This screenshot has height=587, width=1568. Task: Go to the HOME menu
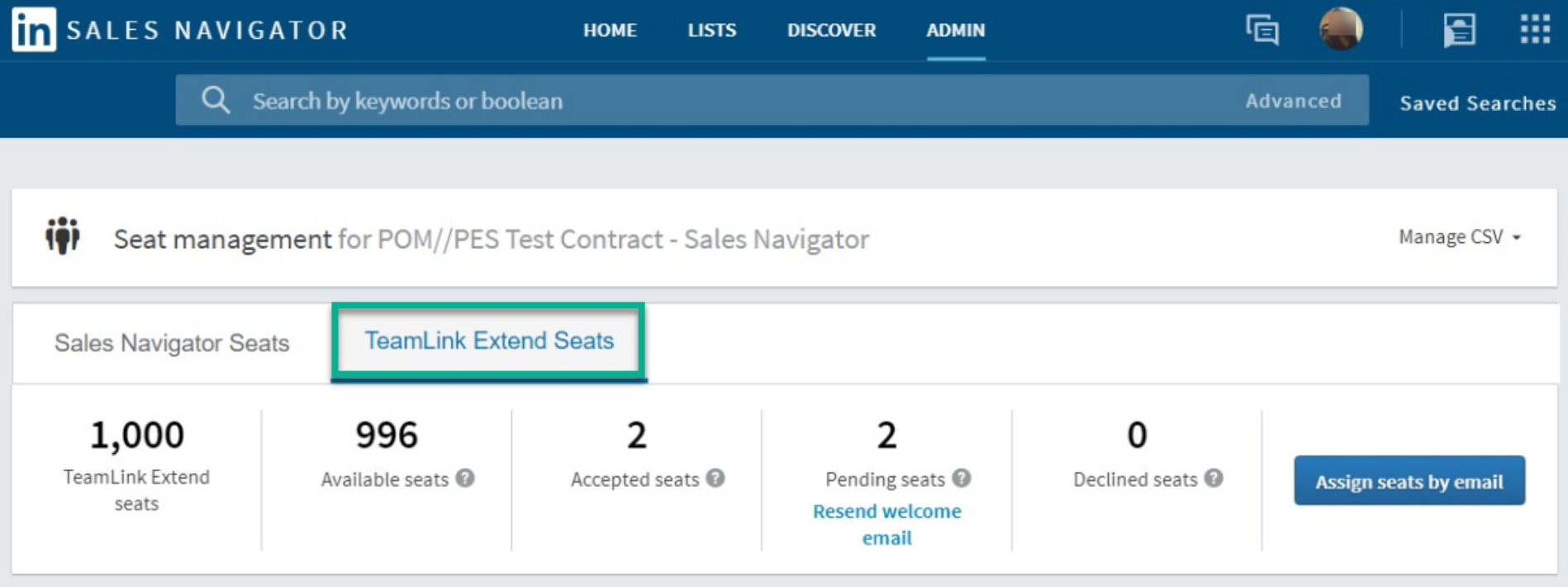(610, 30)
